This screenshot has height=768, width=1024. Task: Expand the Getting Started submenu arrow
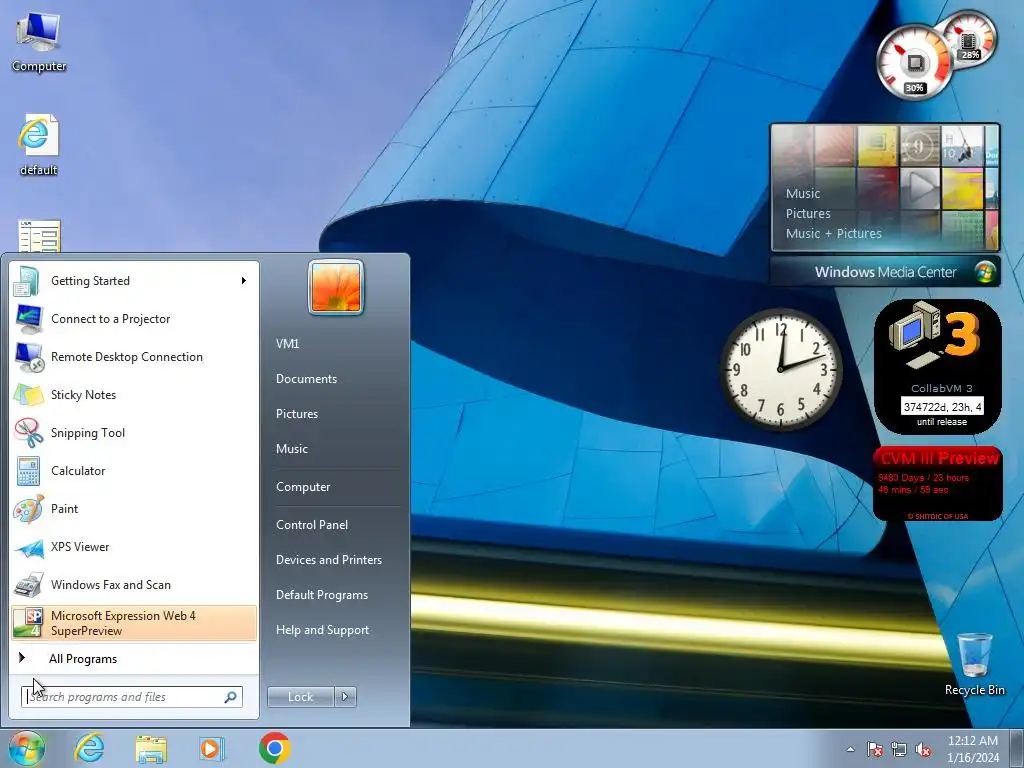[244, 281]
